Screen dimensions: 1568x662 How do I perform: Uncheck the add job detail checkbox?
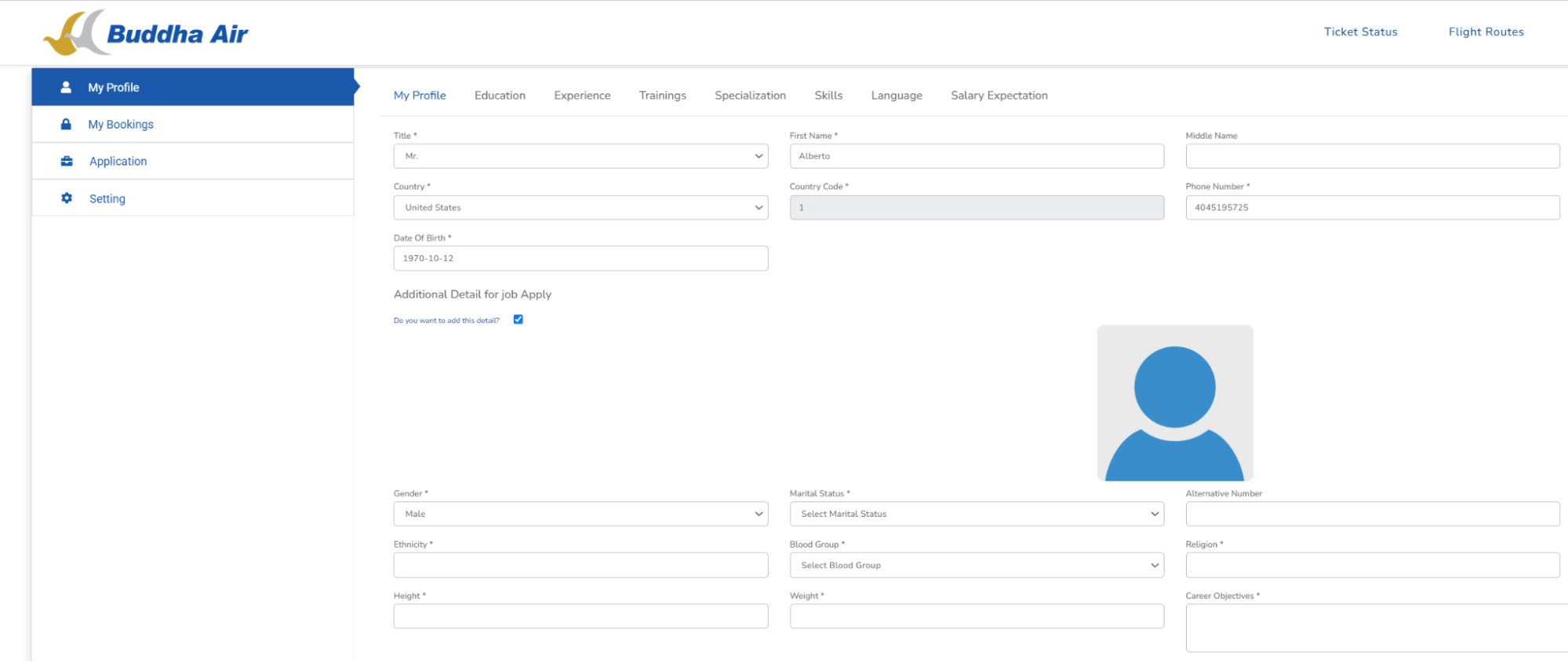point(518,319)
